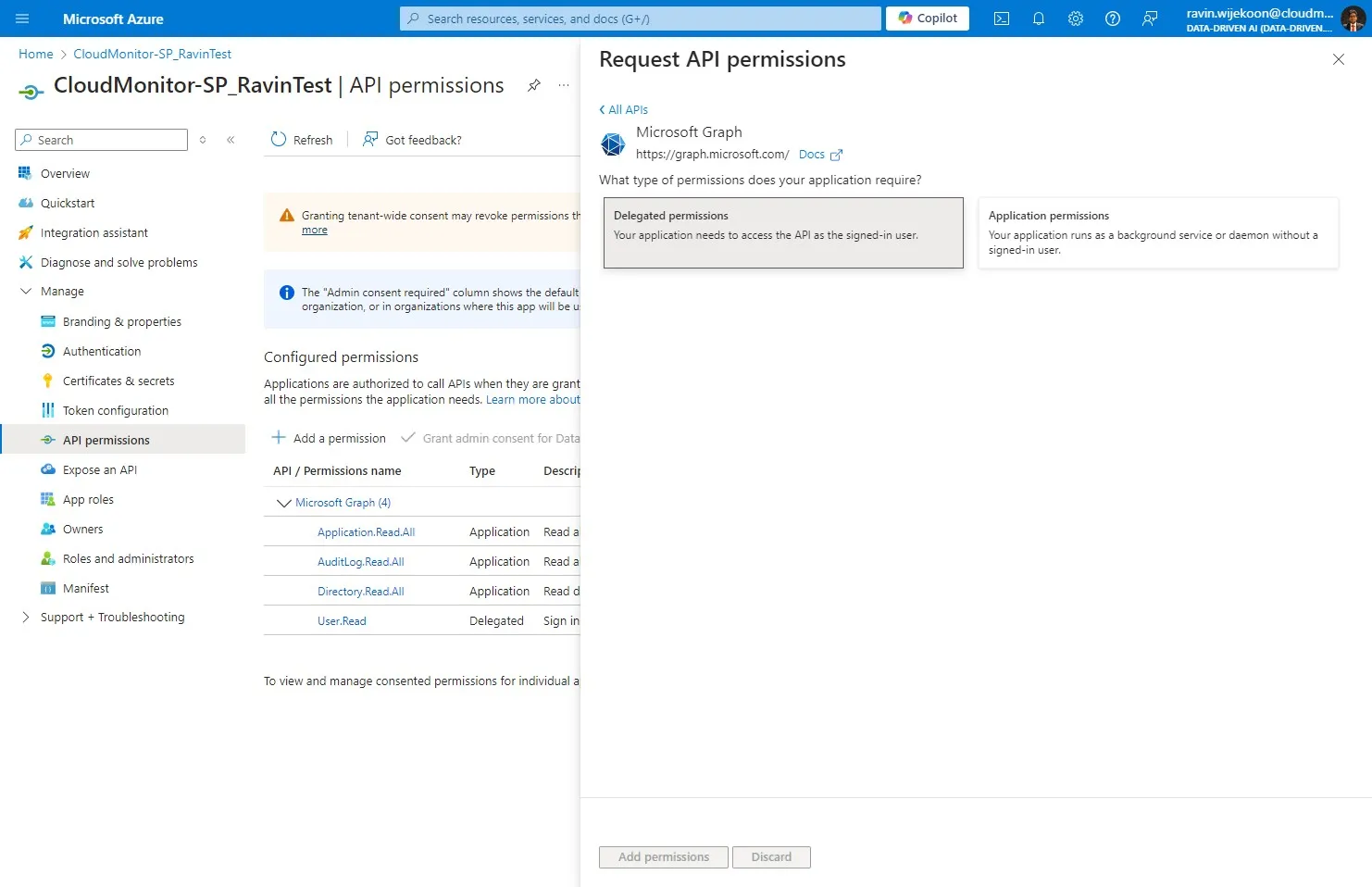This screenshot has width=1372, height=887.
Task: Refresh the permissions list
Action: click(x=302, y=140)
